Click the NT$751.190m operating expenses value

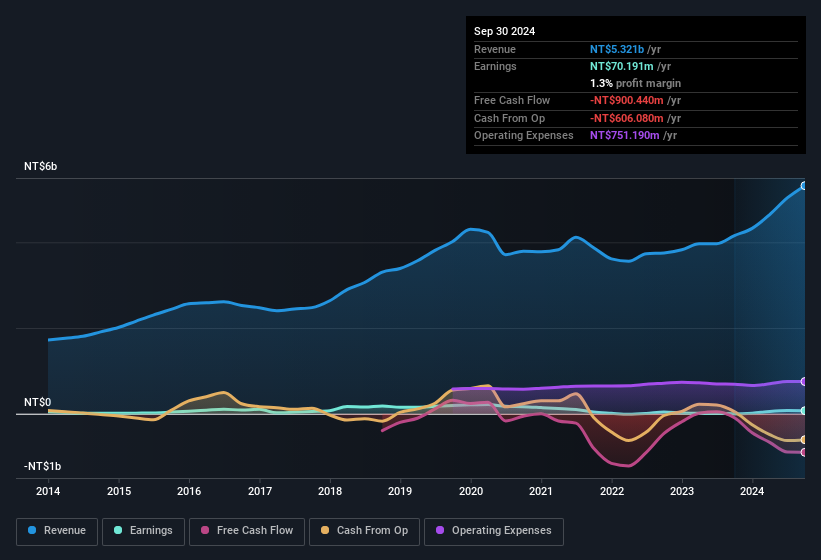point(625,136)
